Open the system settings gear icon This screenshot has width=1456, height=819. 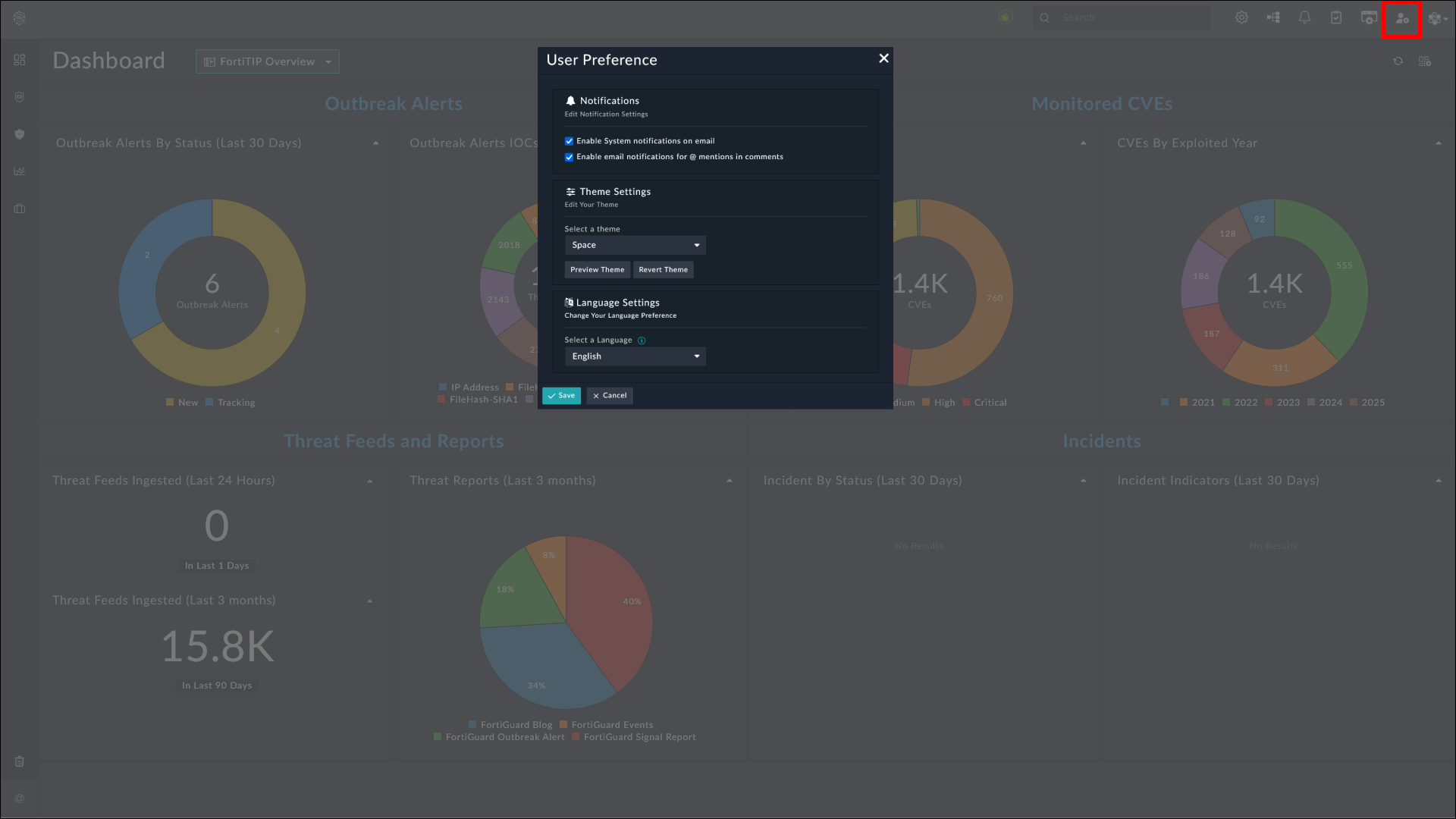[x=1241, y=17]
